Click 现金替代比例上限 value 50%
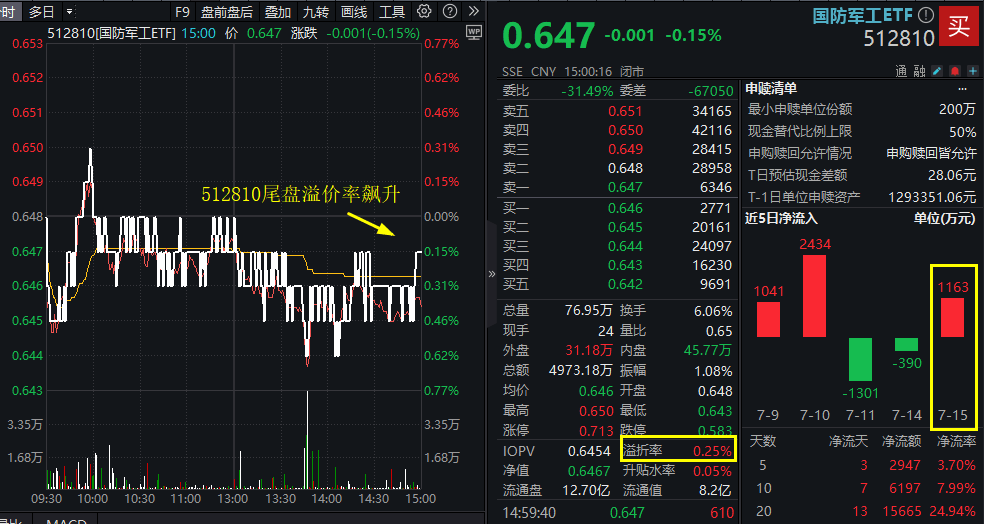Screen dimensions: 984x524 pyautogui.click(x=963, y=132)
